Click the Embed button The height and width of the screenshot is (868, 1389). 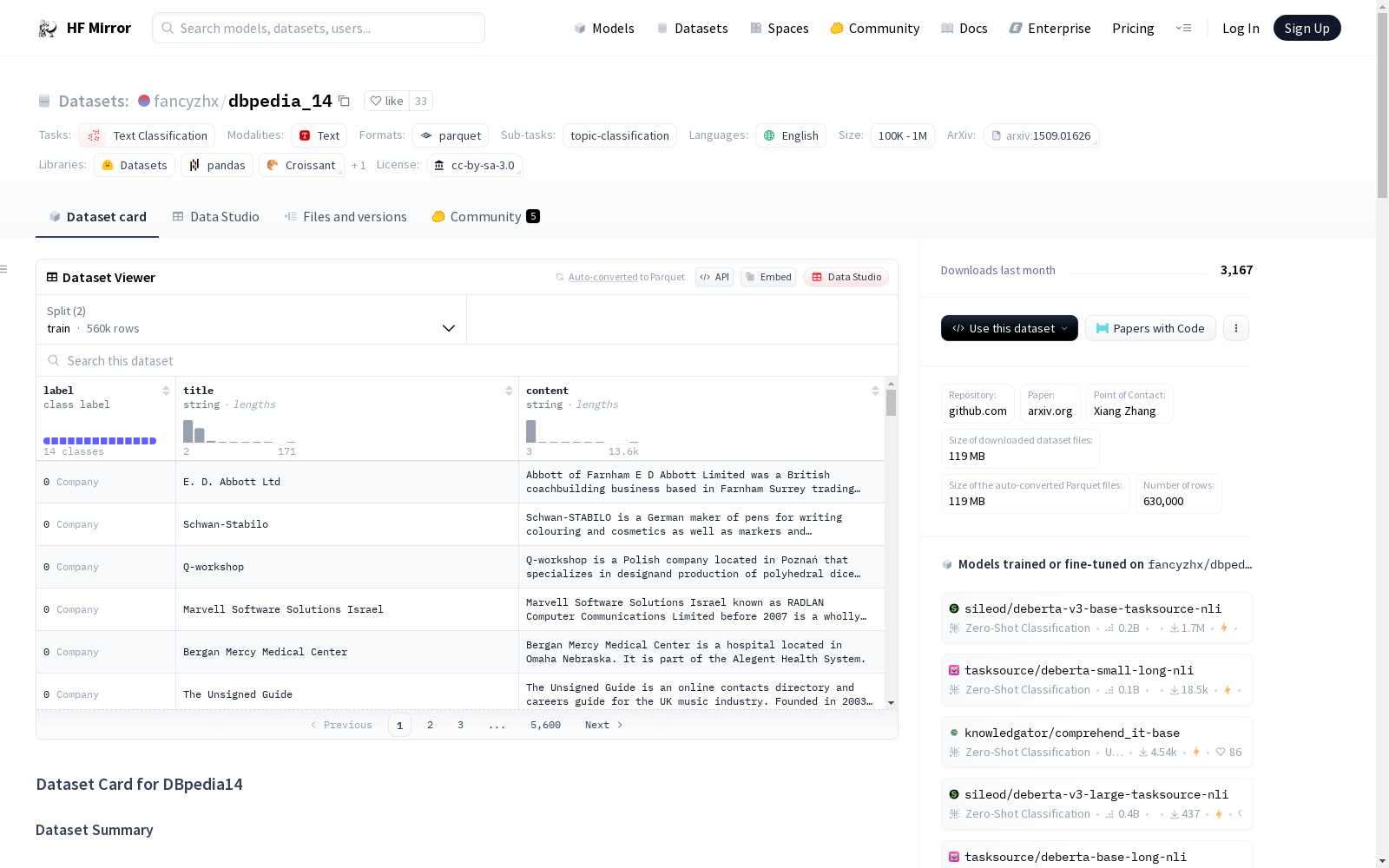pyautogui.click(x=768, y=277)
